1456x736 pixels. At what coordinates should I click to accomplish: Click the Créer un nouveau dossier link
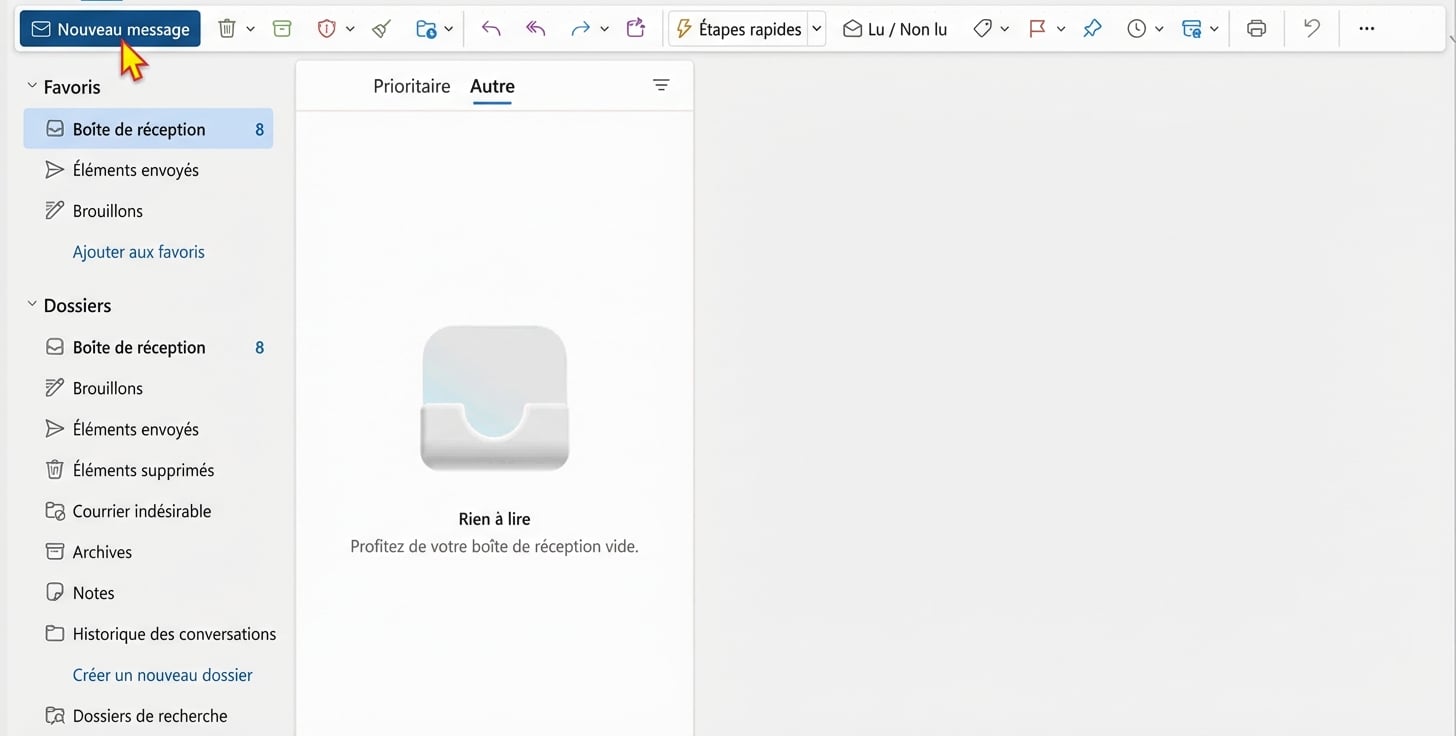point(162,675)
